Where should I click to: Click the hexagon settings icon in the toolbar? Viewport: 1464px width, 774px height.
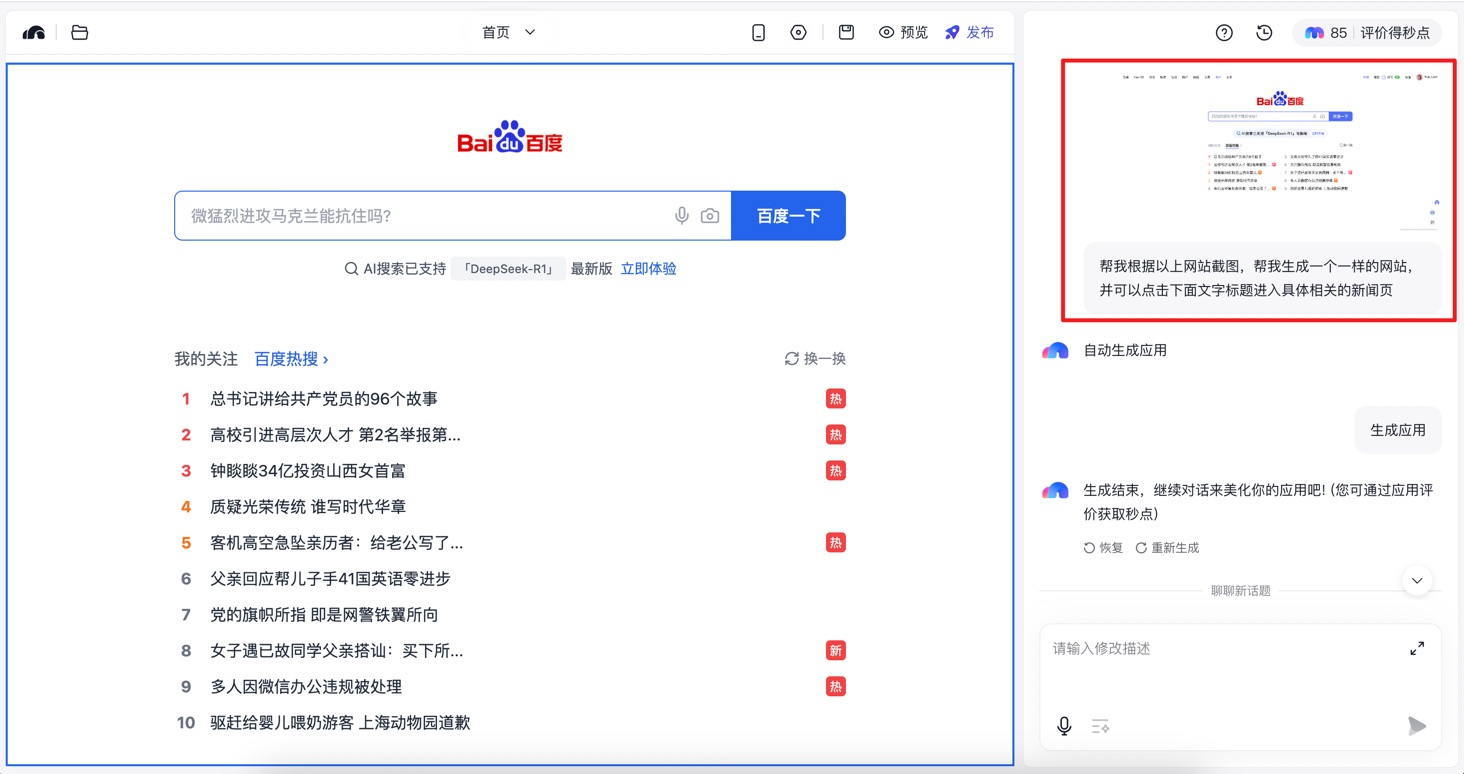click(798, 33)
